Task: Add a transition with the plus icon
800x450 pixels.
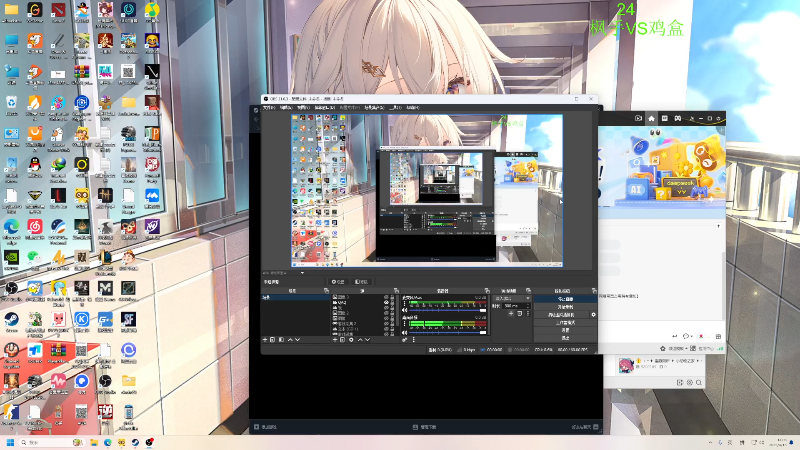Action: point(511,314)
